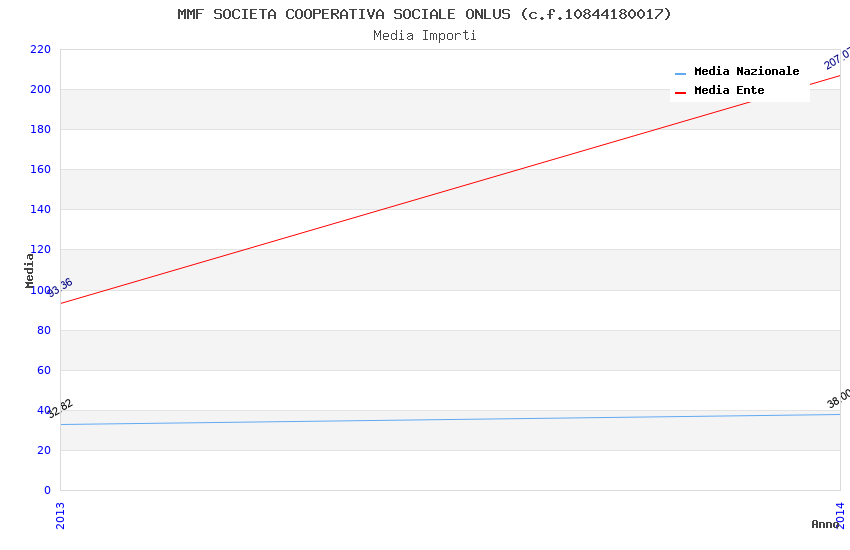Click the blue Media Nazionale legend swatch
This screenshot has height=550, width=850.
point(680,73)
